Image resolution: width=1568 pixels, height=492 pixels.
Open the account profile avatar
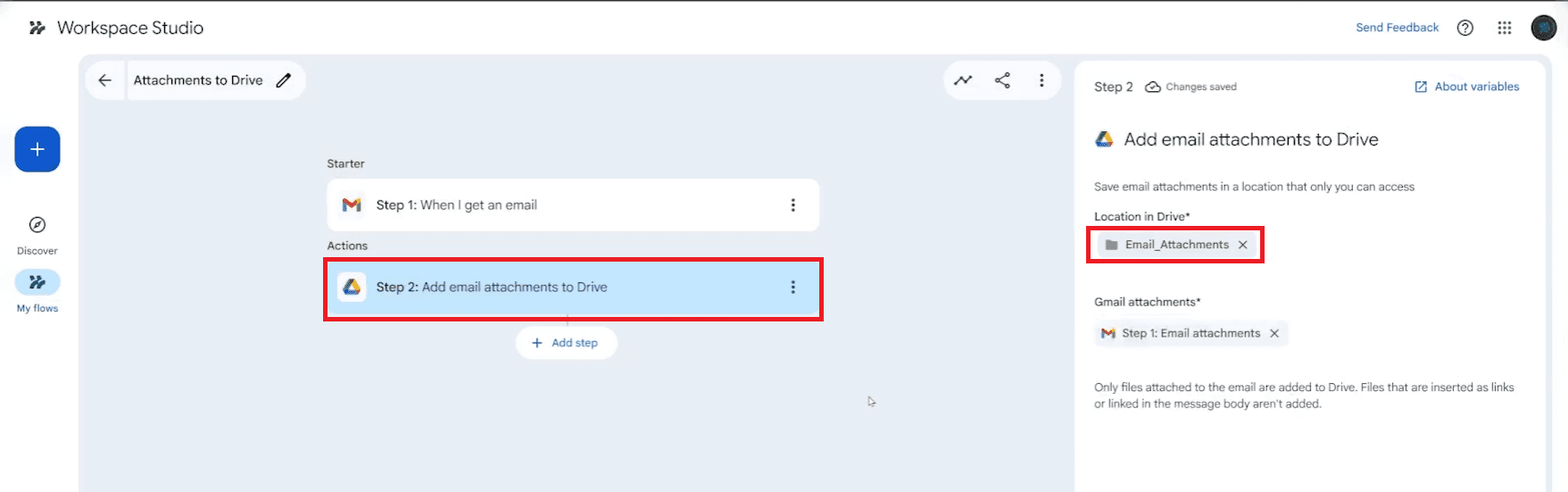coord(1544,28)
